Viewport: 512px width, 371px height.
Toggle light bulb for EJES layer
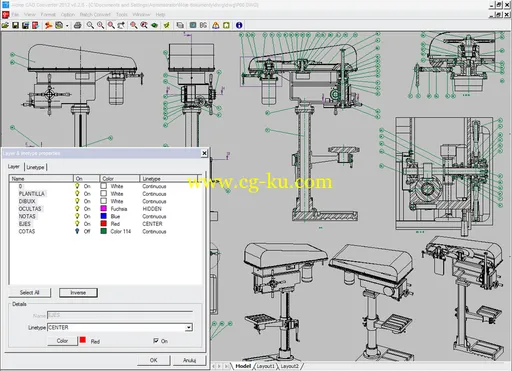click(x=77, y=224)
